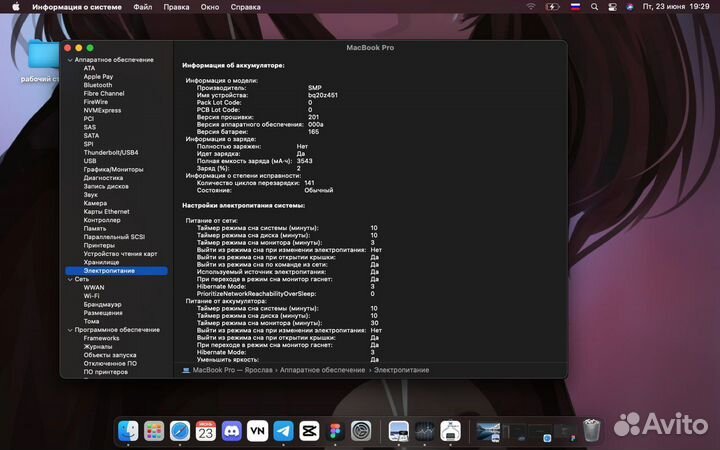Collapse the Программное обеспечение section

(x=70, y=330)
